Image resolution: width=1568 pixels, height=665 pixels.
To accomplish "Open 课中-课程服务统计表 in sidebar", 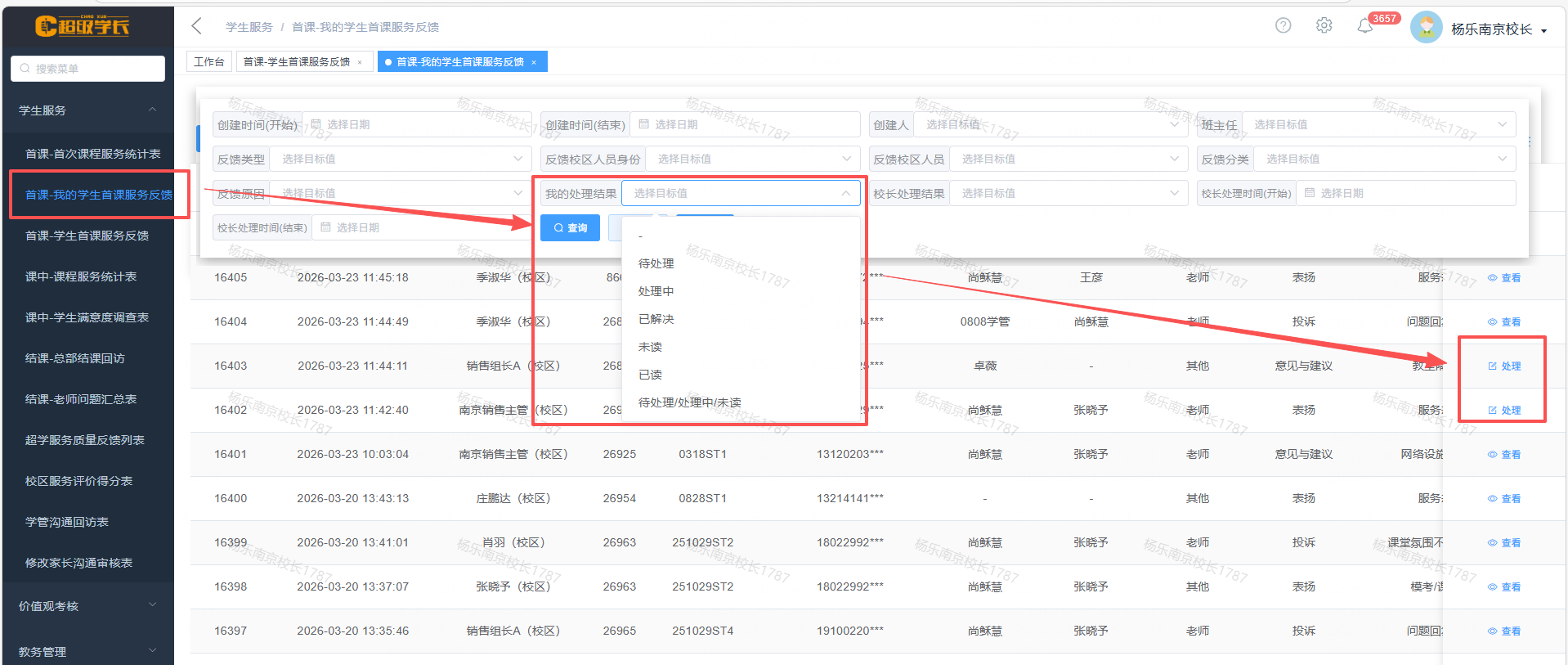I will tap(81, 276).
